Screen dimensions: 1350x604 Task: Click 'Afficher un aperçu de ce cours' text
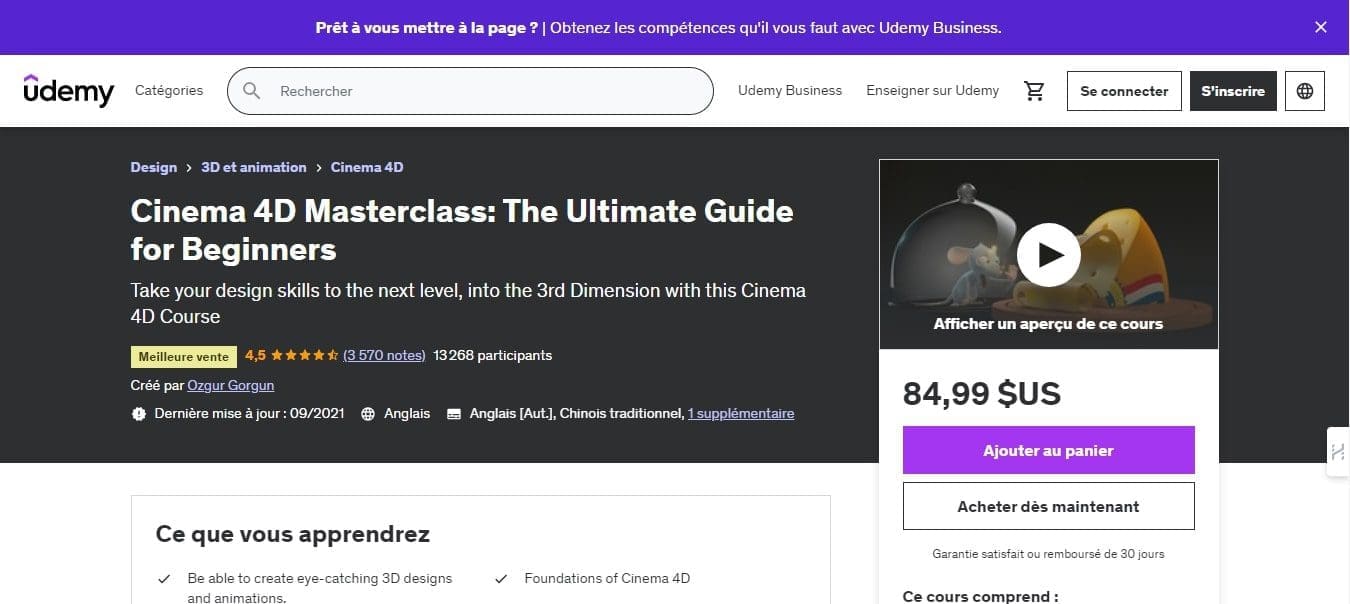coord(1048,323)
